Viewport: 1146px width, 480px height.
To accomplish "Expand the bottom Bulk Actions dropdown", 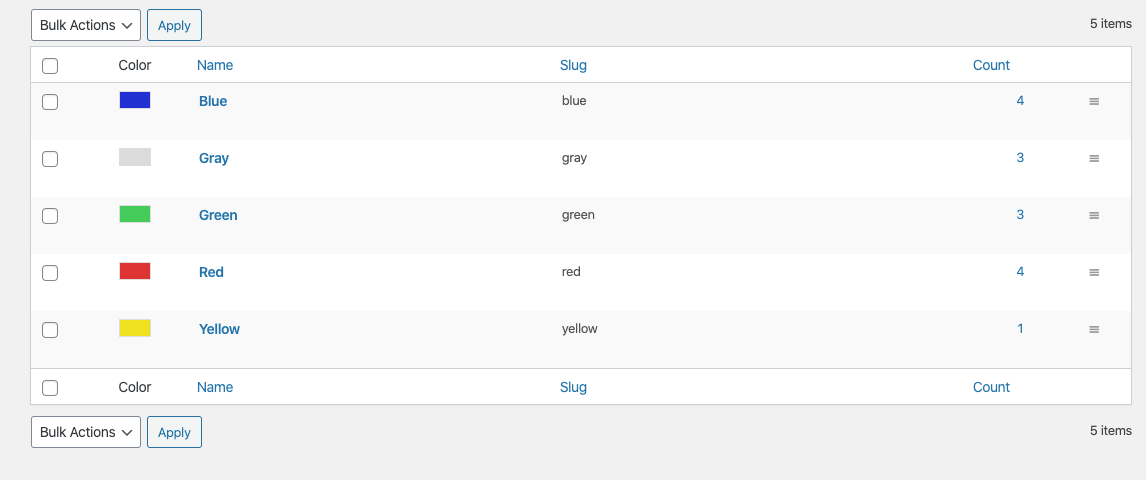I will (86, 432).
